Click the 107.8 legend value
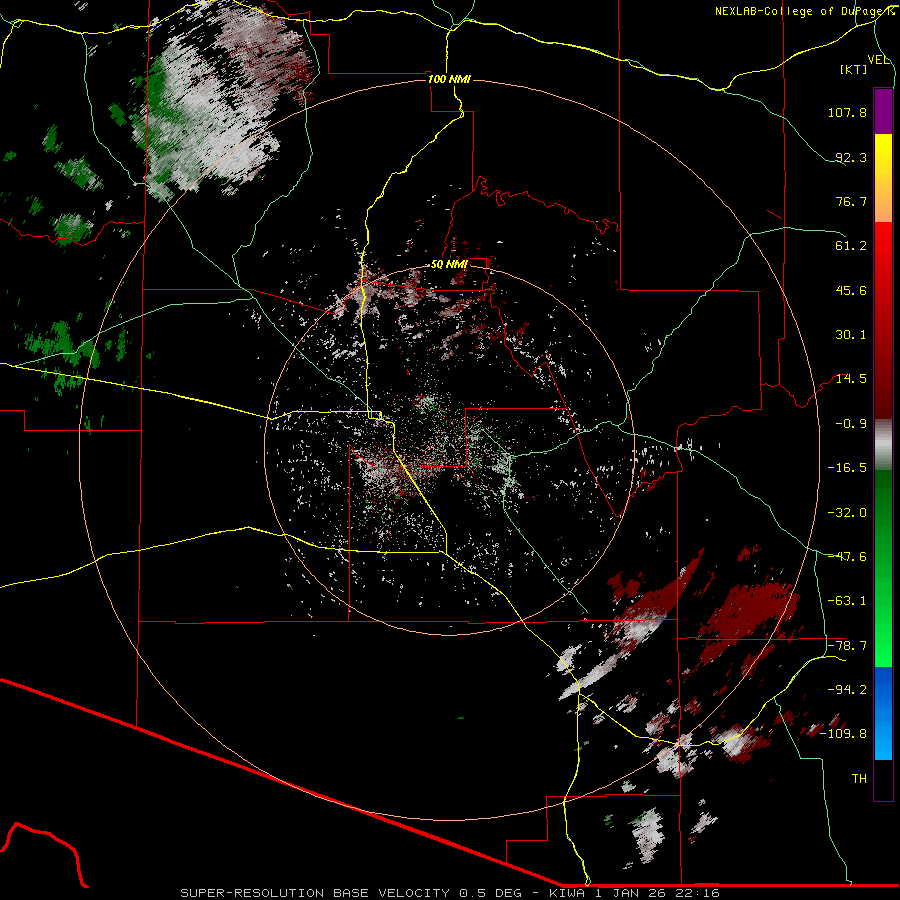This screenshot has height=900, width=900. [847, 112]
